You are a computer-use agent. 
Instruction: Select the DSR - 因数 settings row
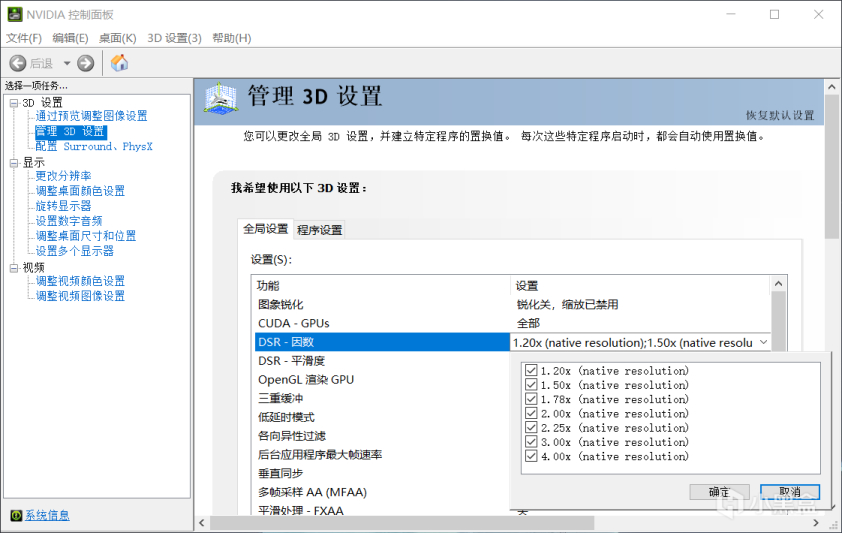click(x=381, y=342)
